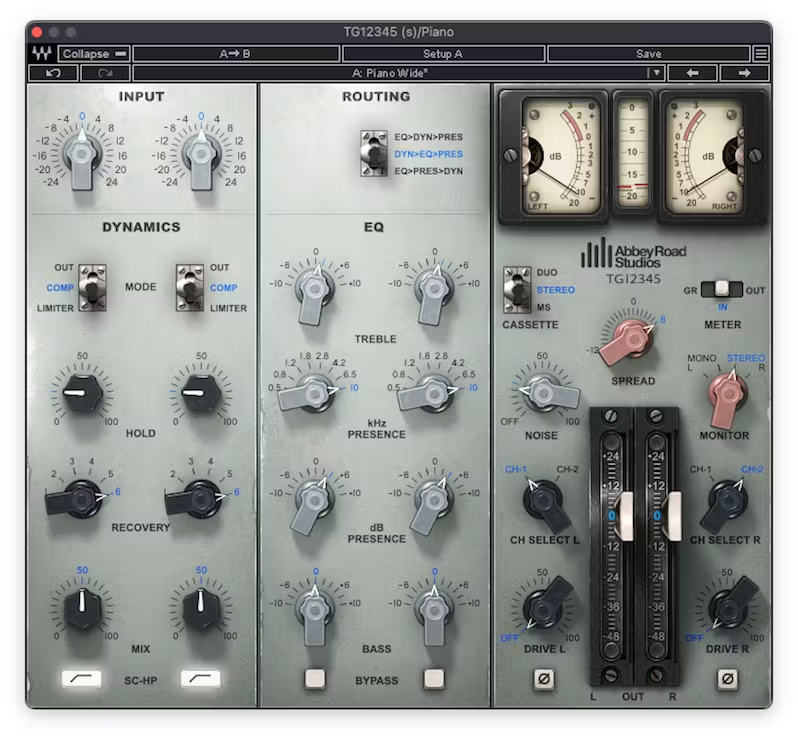The height and width of the screenshot is (739, 798).
Task: Click the left RECOVERY knob
Action: (80, 500)
